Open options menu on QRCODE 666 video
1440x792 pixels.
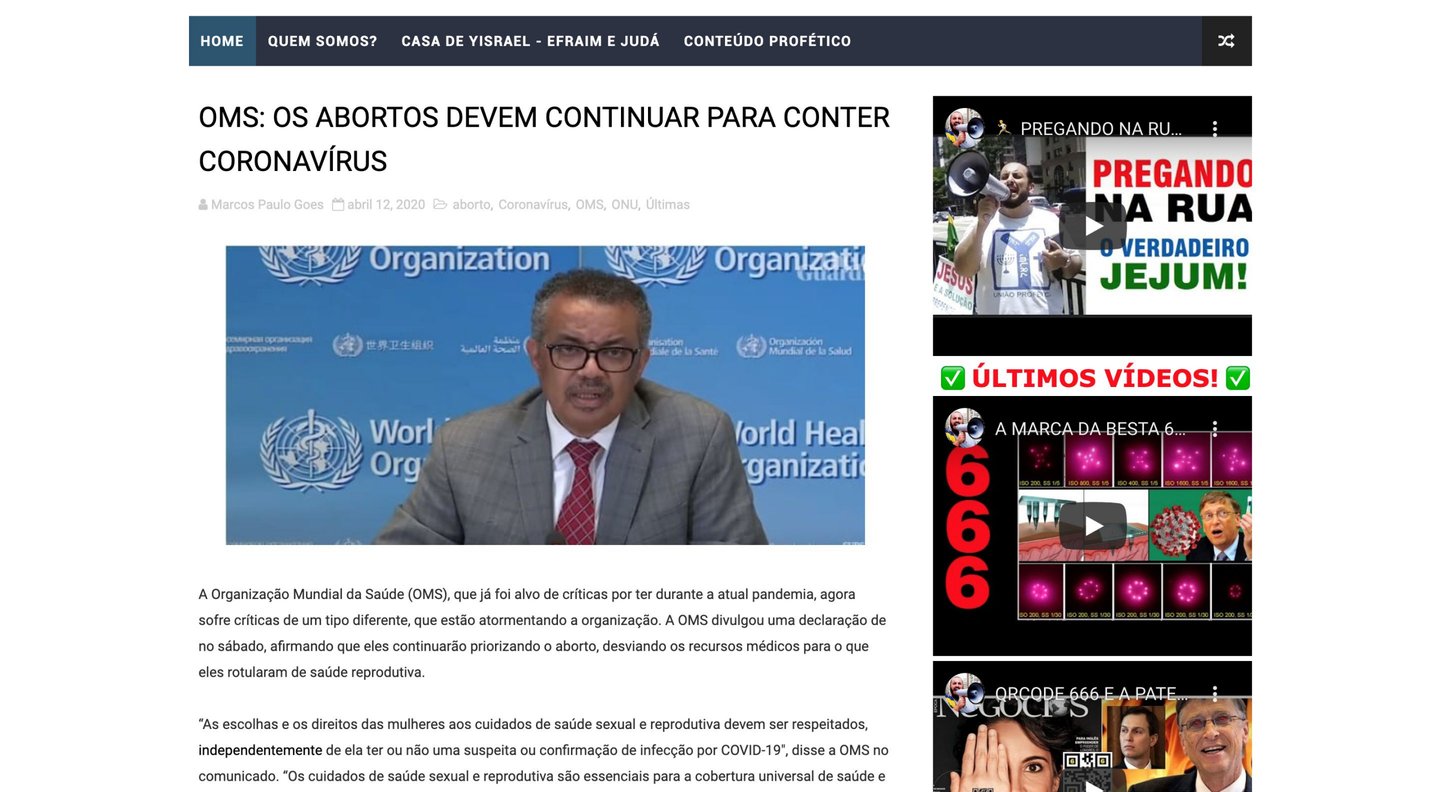[1215, 693]
